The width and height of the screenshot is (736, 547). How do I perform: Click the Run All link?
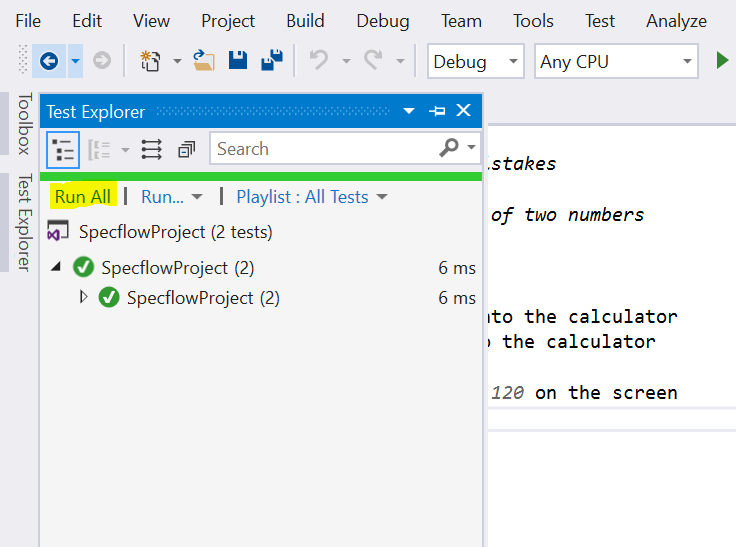click(x=83, y=197)
